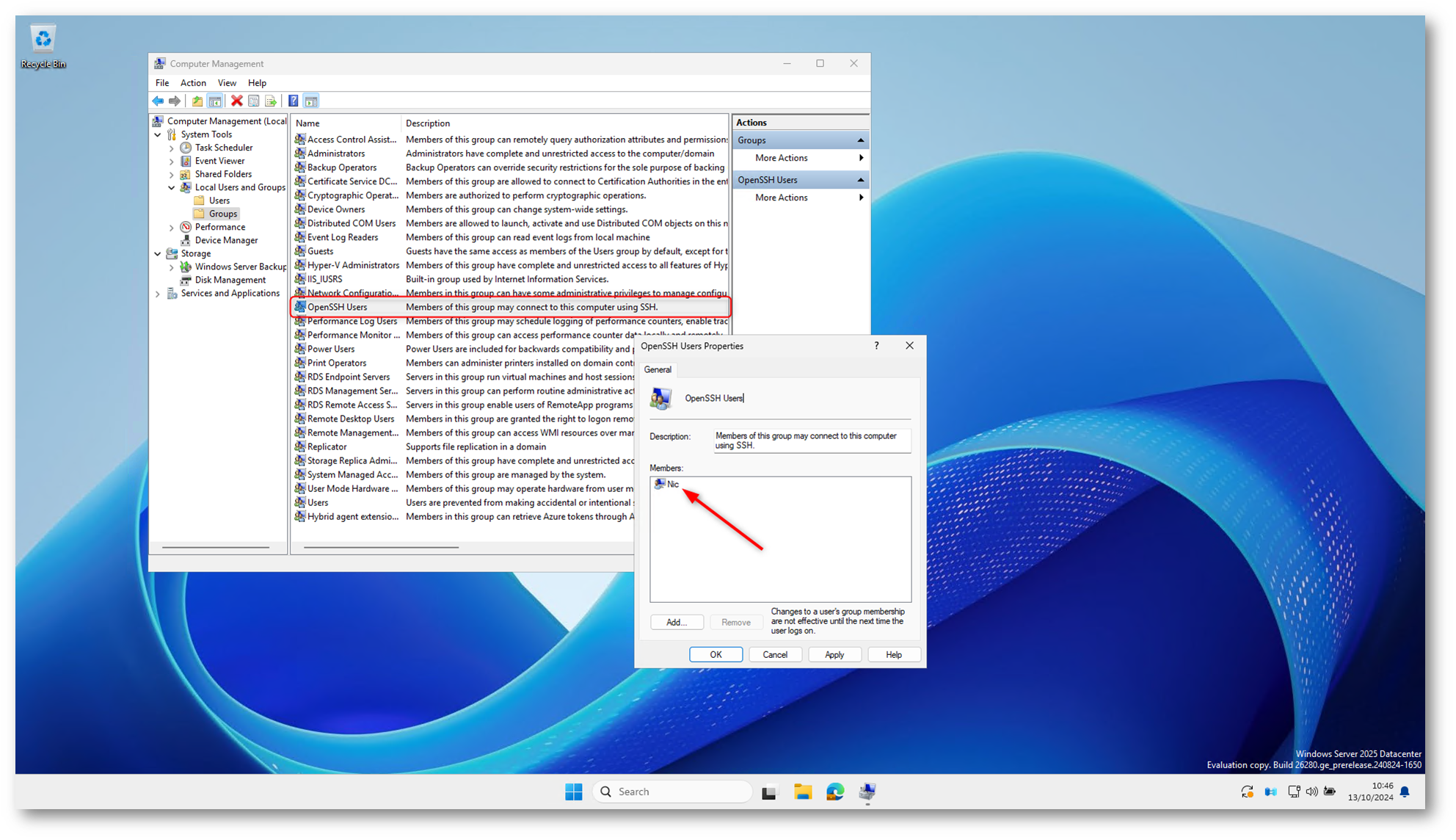Image resolution: width=1456 pixels, height=840 pixels.
Task: Click the Apply button
Action: click(x=834, y=654)
